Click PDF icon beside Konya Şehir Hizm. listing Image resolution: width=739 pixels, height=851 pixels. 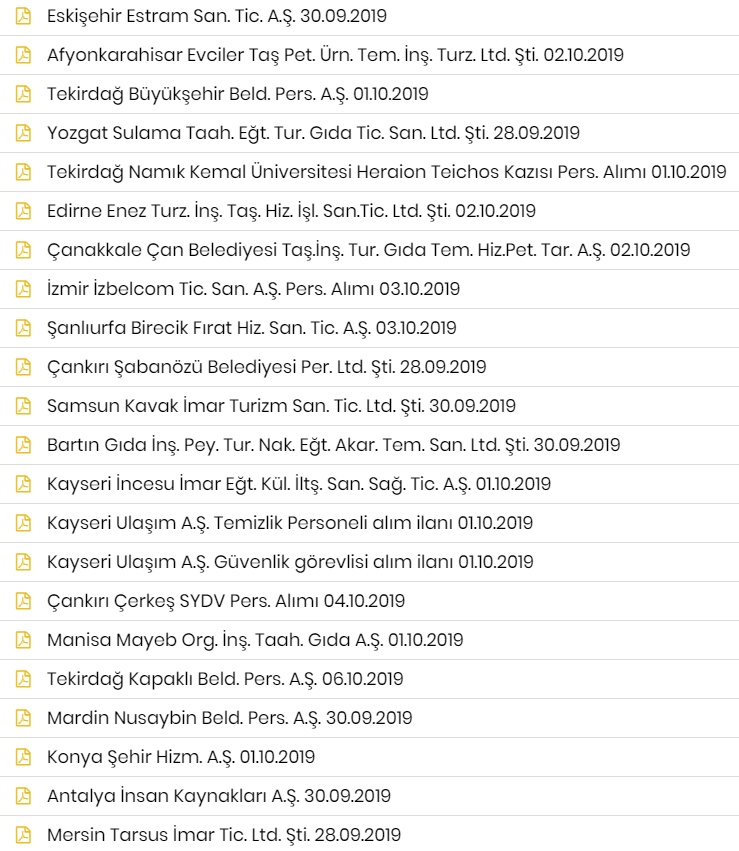pyautogui.click(x=23, y=757)
